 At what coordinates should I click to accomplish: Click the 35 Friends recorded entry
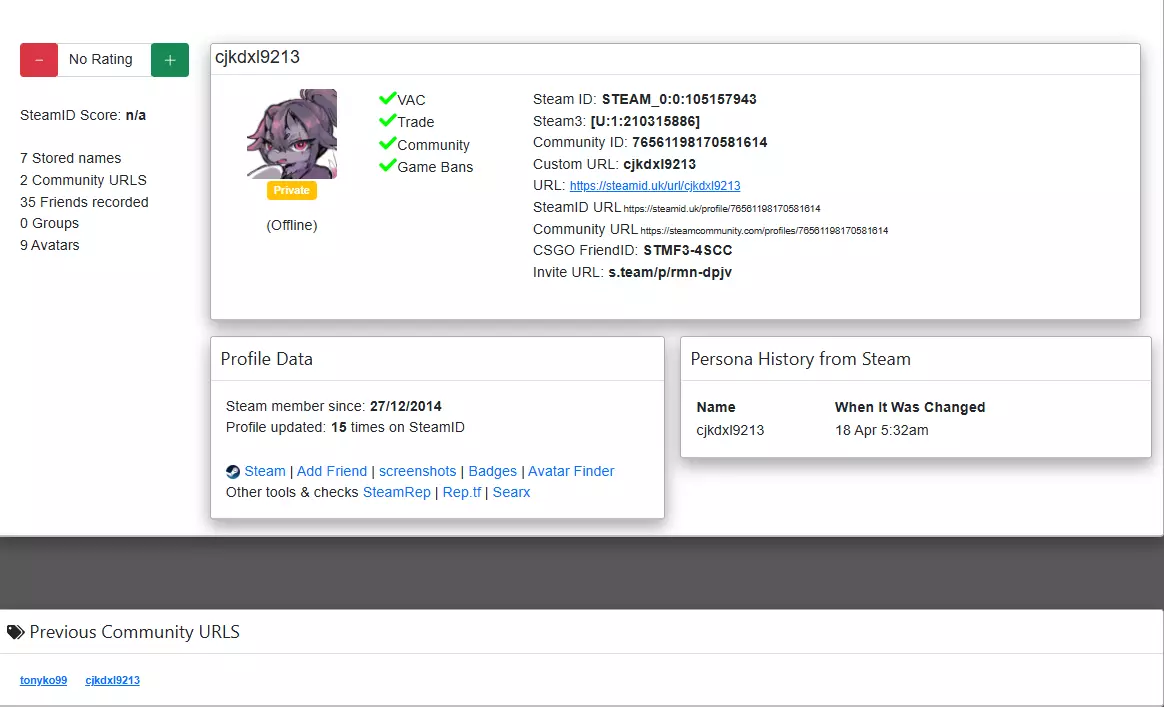pyautogui.click(x=84, y=202)
